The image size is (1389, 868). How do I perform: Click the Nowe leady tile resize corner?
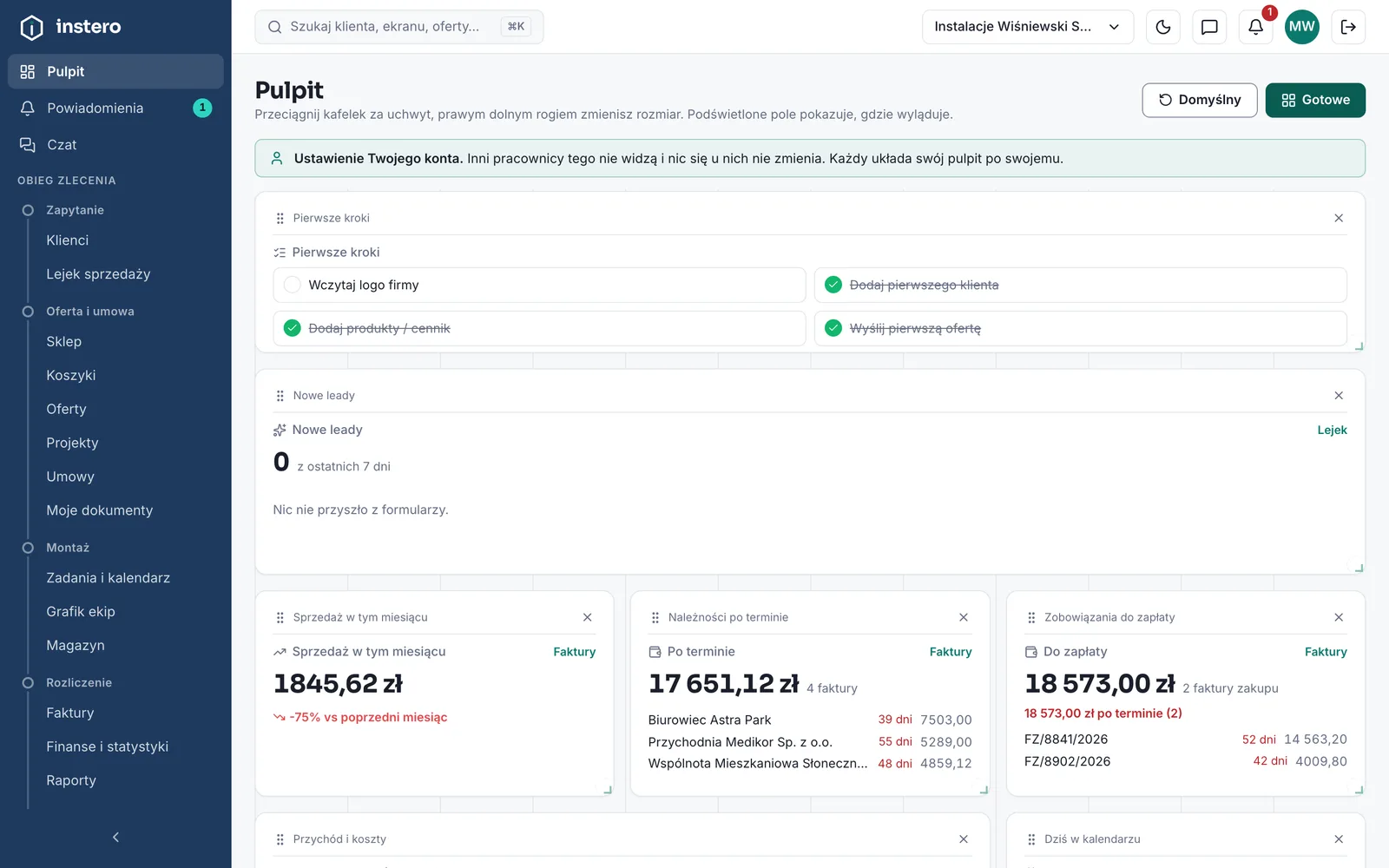[1359, 568]
